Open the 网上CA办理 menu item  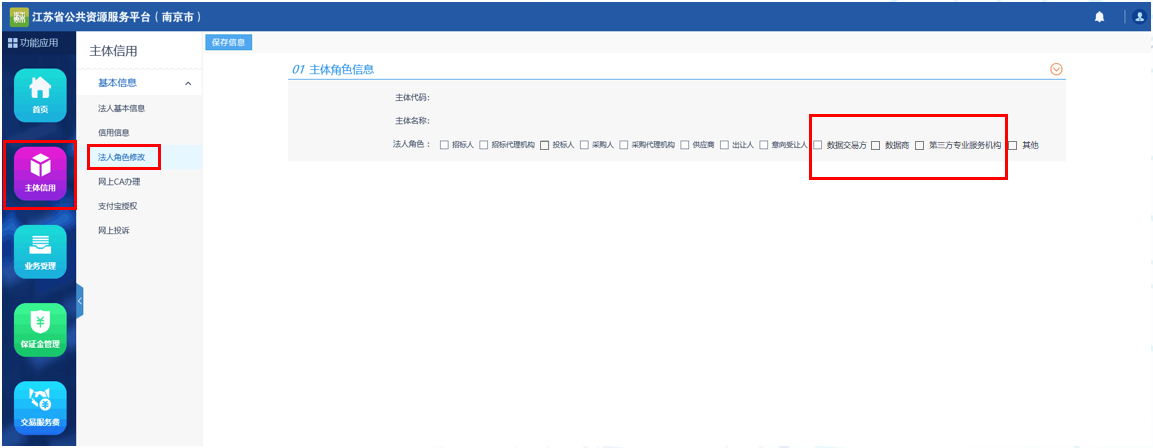[119, 182]
